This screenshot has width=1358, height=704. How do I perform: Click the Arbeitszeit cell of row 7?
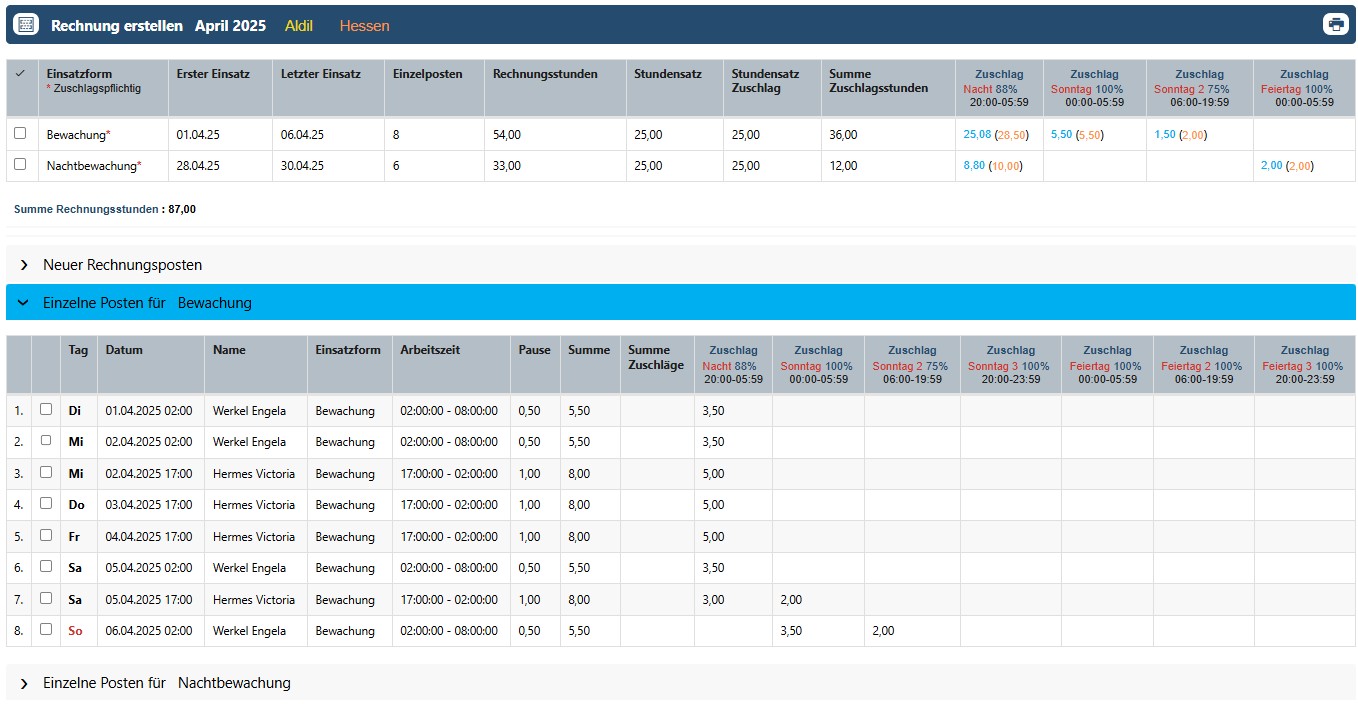[448, 600]
